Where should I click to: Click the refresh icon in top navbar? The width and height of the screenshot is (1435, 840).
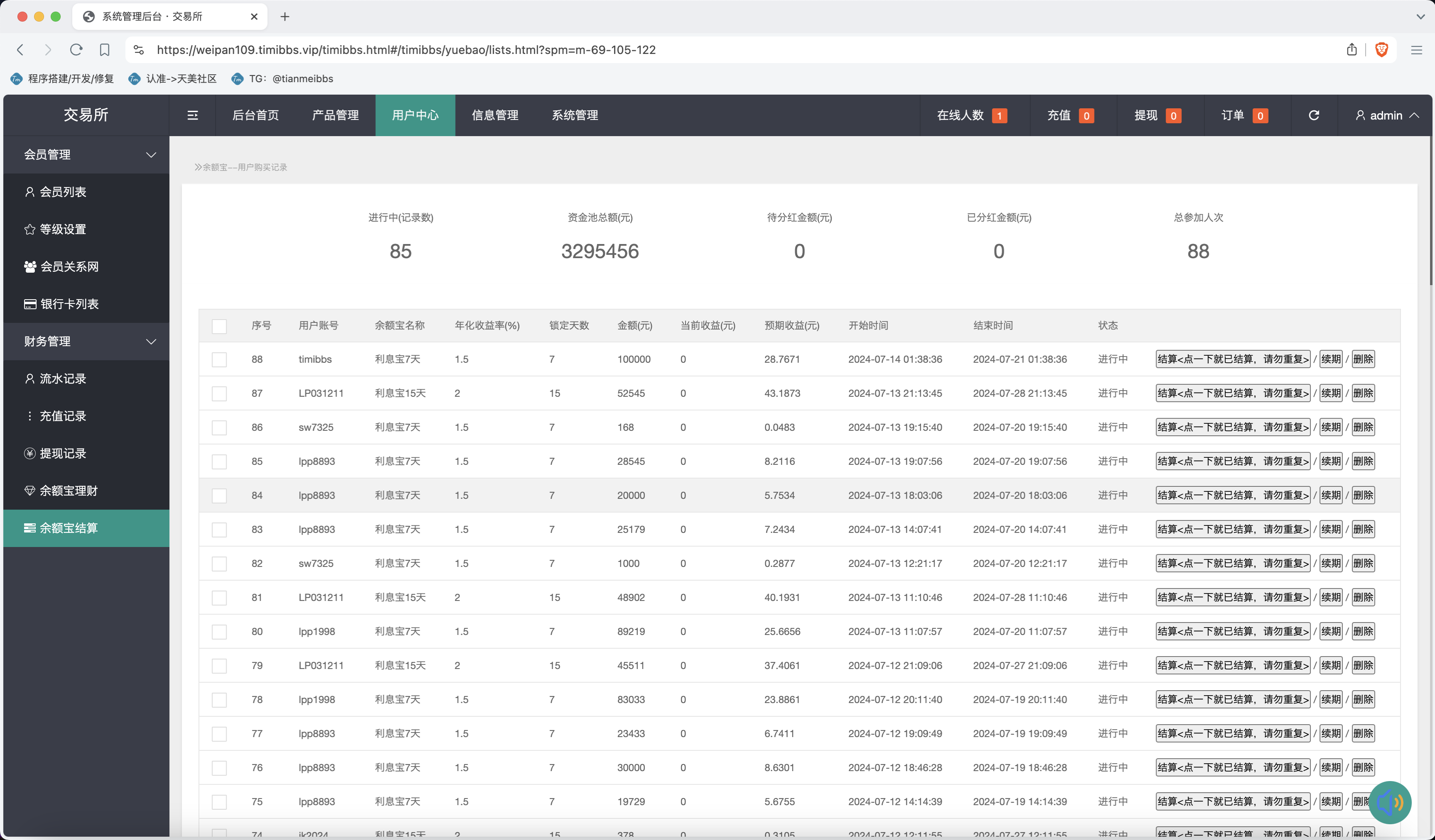coord(1314,115)
